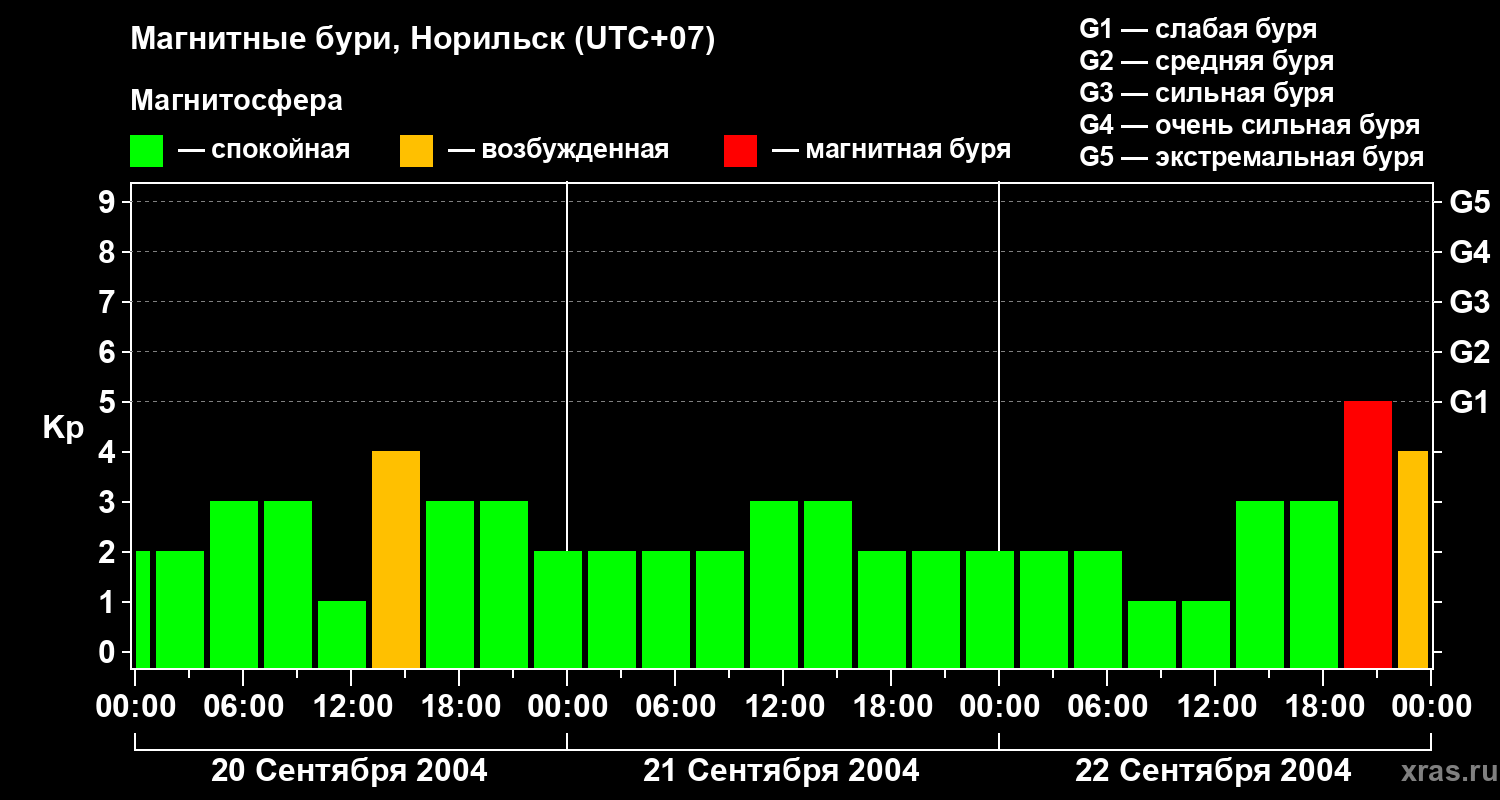Click the '0' value on the Kp axis

[x=109, y=652]
